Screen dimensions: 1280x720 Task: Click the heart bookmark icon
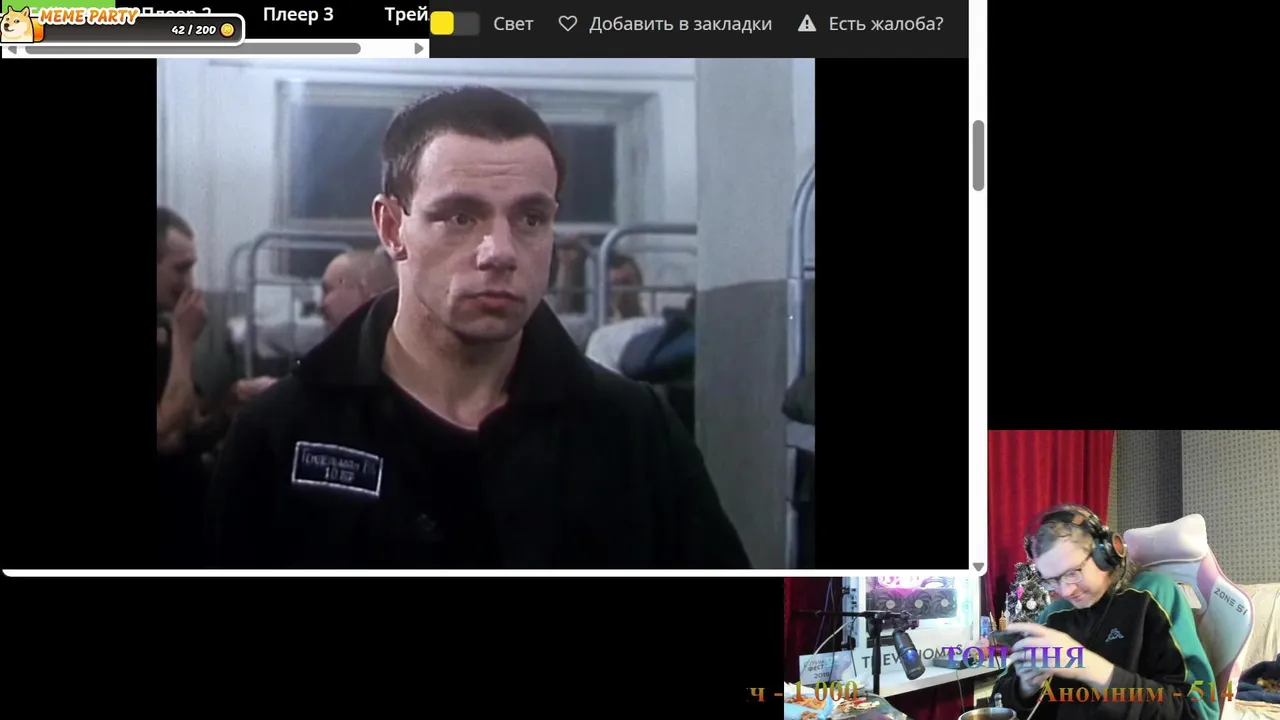pyautogui.click(x=568, y=23)
